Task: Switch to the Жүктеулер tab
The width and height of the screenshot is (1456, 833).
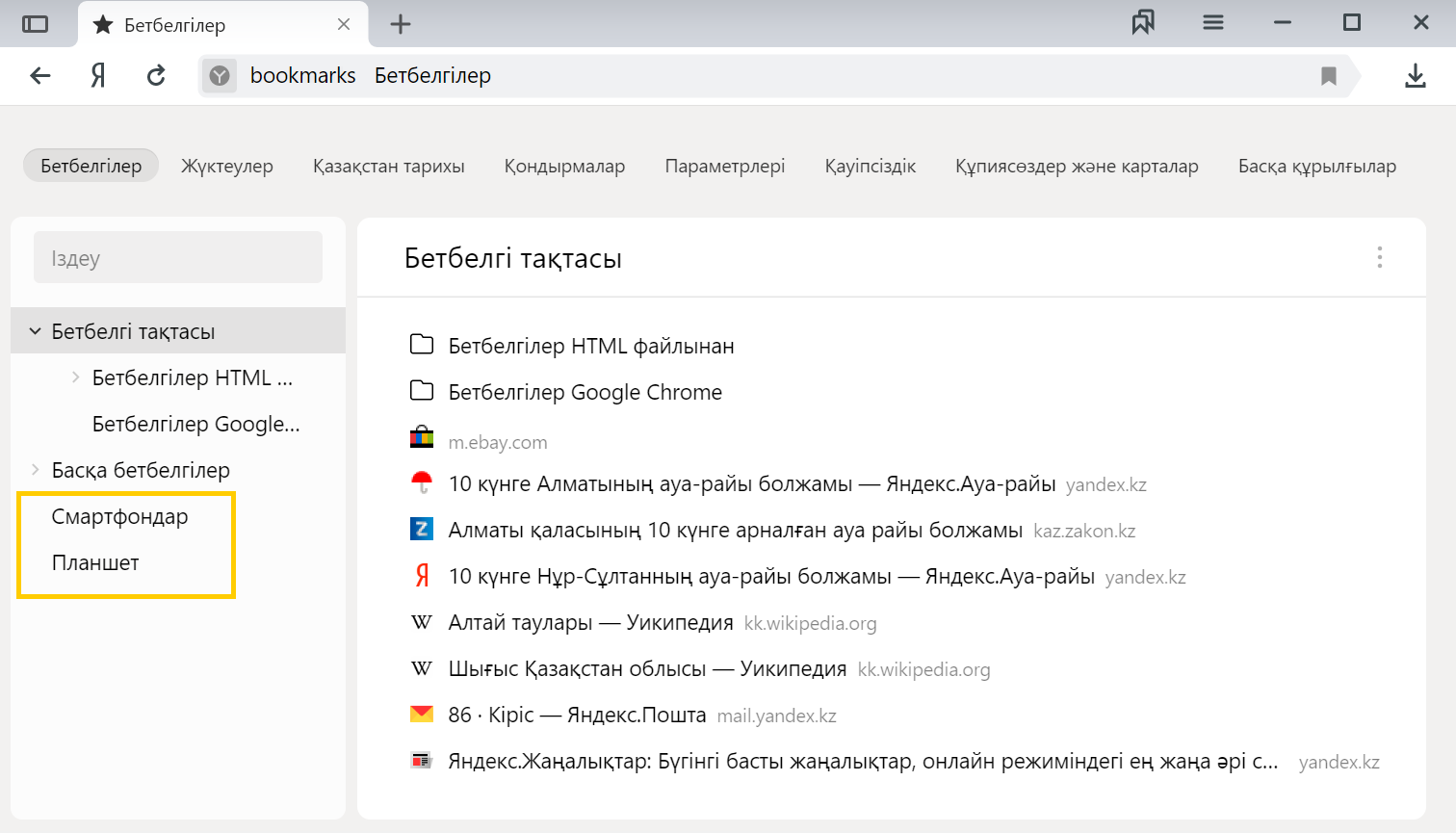Action: pos(227,166)
